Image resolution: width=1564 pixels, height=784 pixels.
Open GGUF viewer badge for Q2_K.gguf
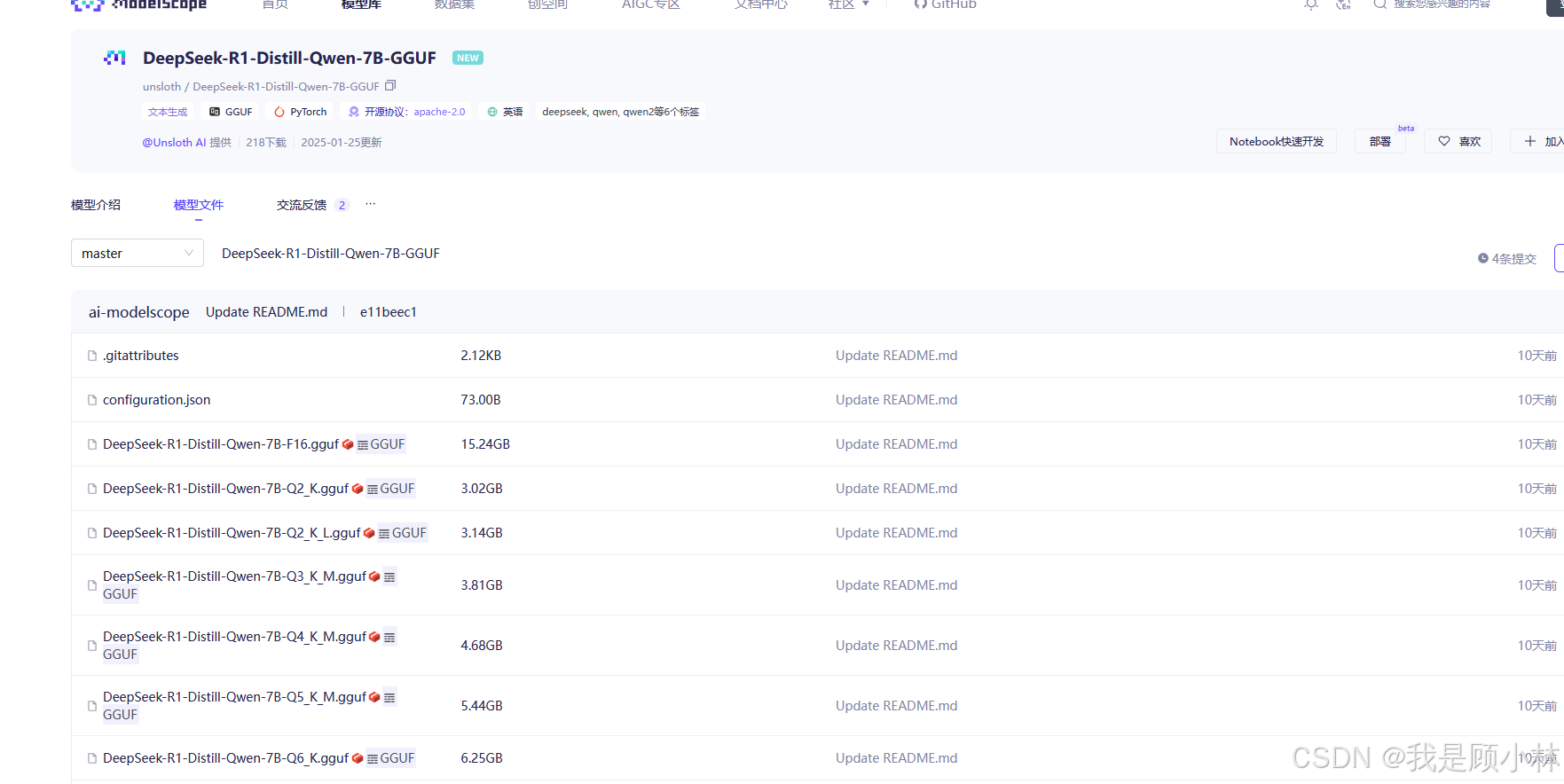[391, 489]
